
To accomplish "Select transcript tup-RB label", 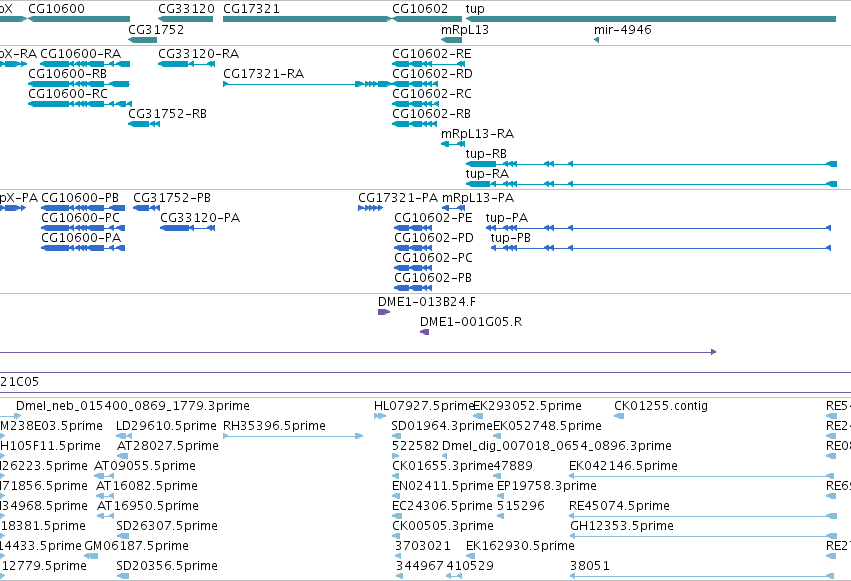I will click(x=486, y=154).
